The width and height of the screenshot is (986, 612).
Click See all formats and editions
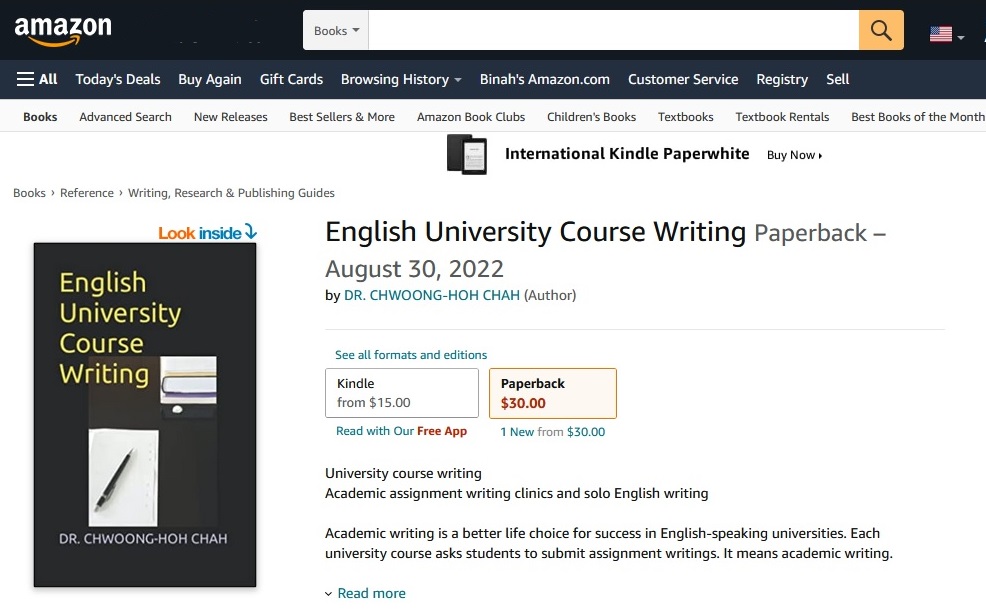point(411,355)
